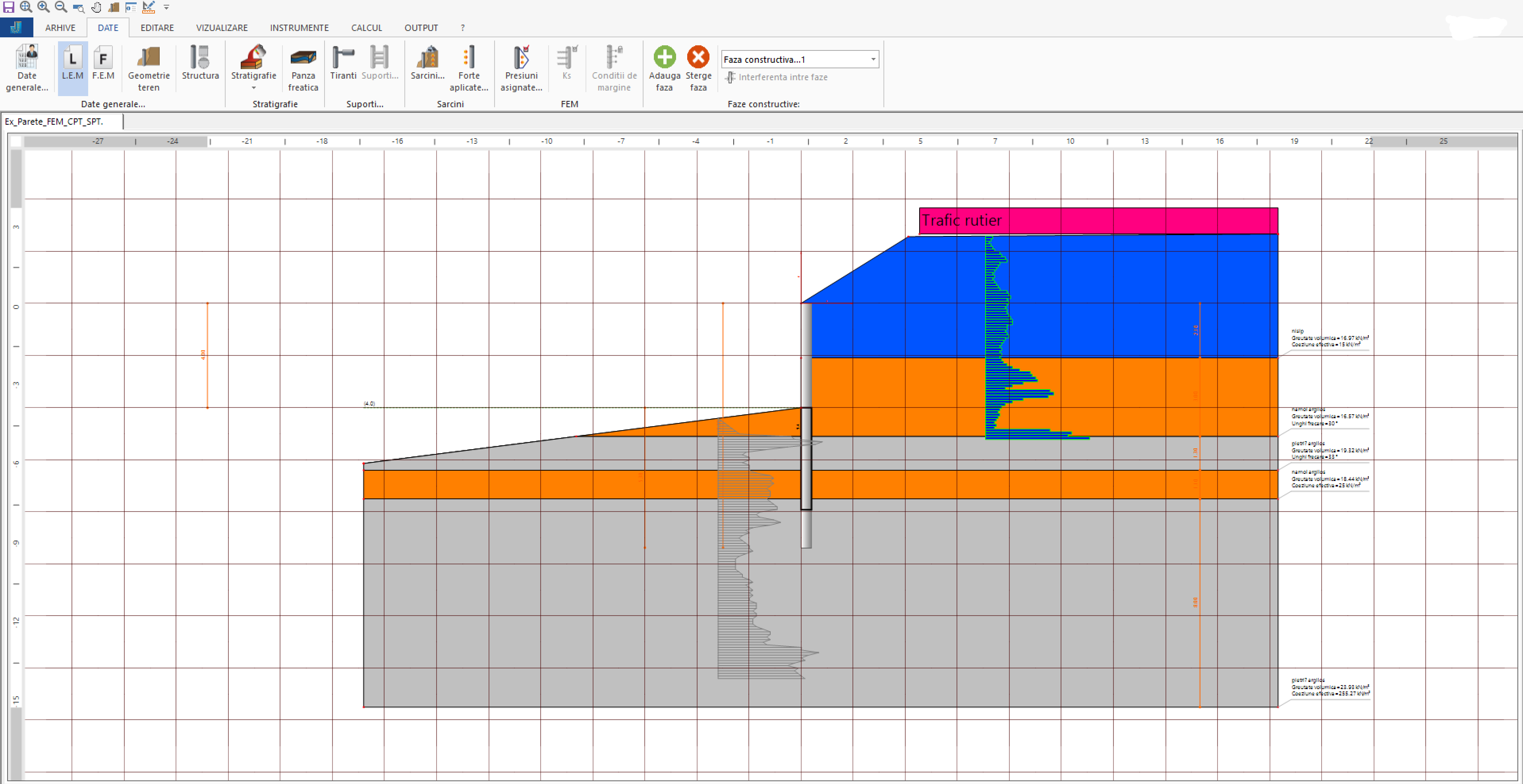Viewport: 1523px width, 784px height.
Task: Select the Pan hand tool
Action: point(96,7)
